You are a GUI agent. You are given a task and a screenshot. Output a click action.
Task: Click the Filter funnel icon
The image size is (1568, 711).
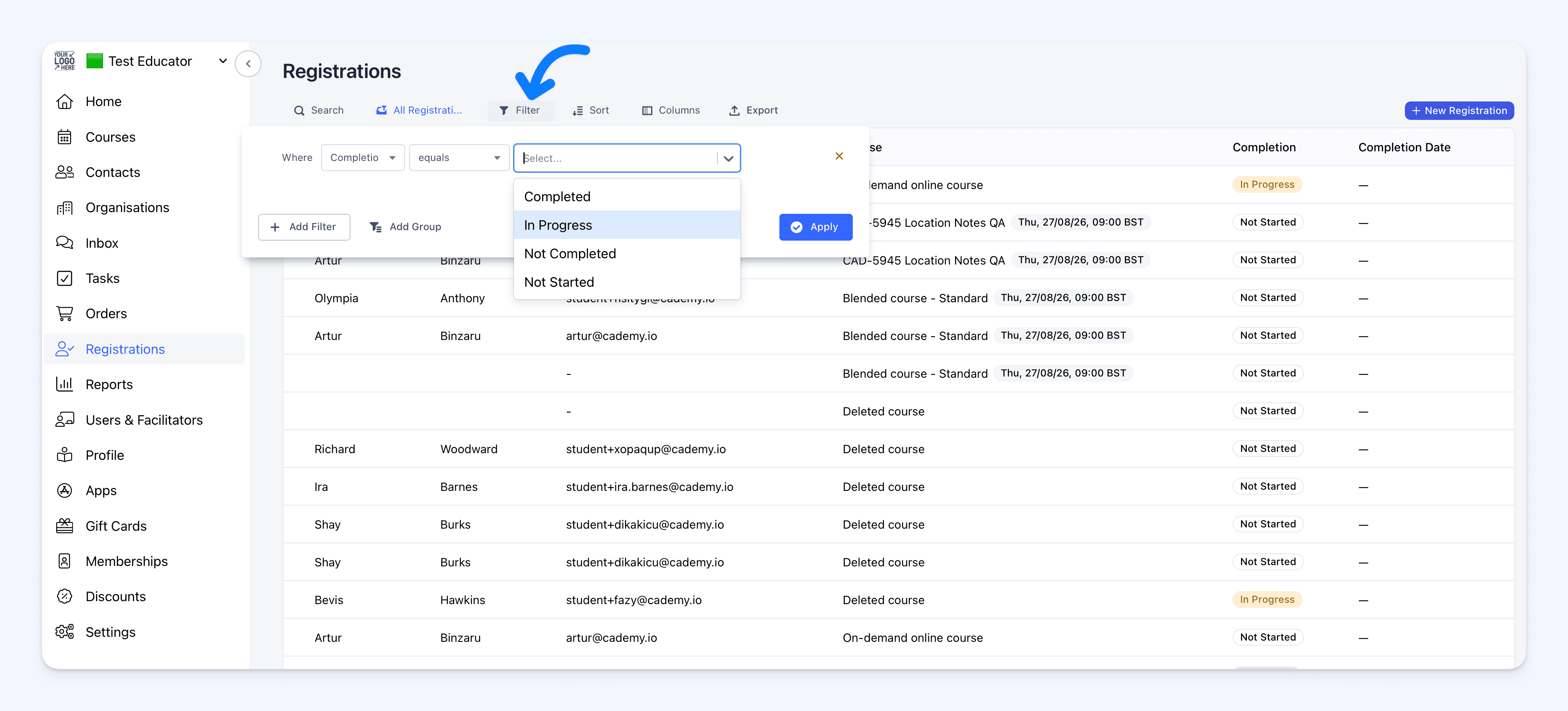pyautogui.click(x=504, y=110)
